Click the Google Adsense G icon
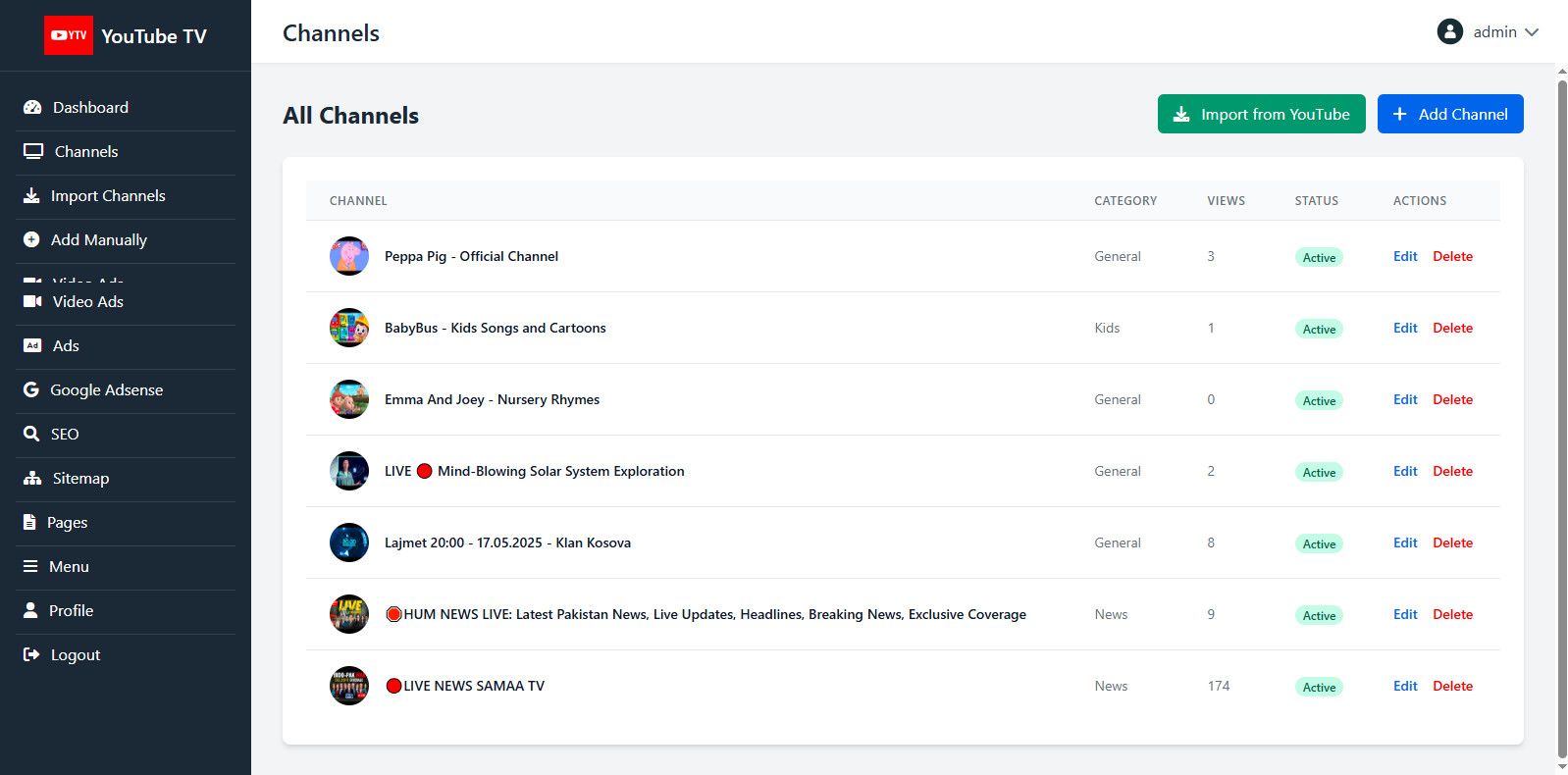1568x775 pixels. tap(31, 389)
